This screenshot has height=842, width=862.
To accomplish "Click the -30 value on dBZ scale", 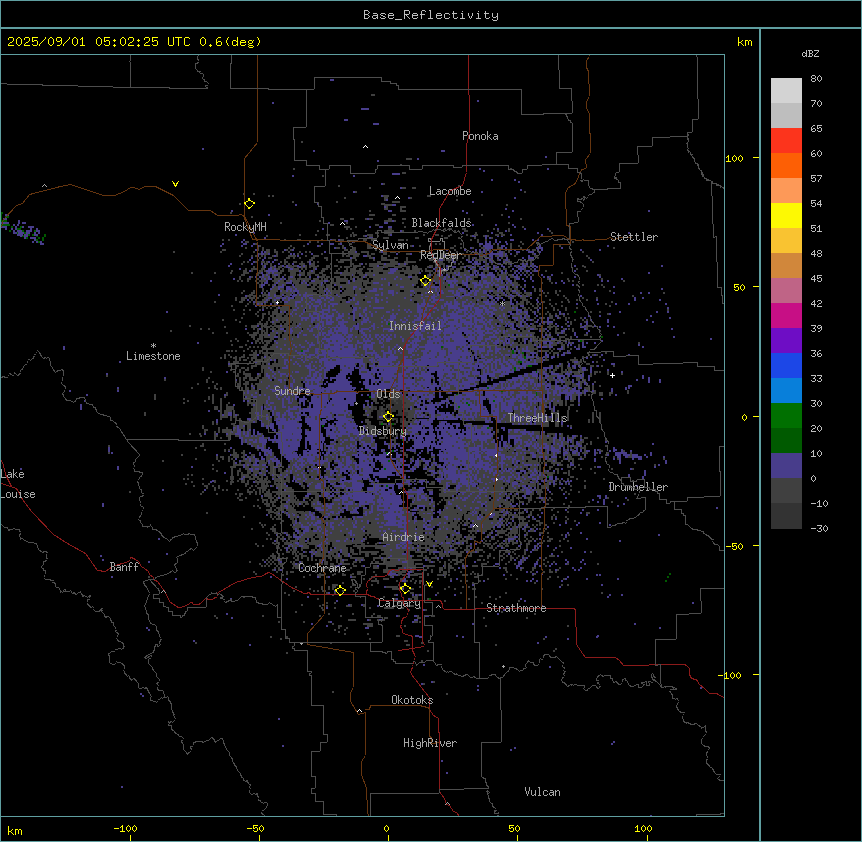I will [x=819, y=528].
